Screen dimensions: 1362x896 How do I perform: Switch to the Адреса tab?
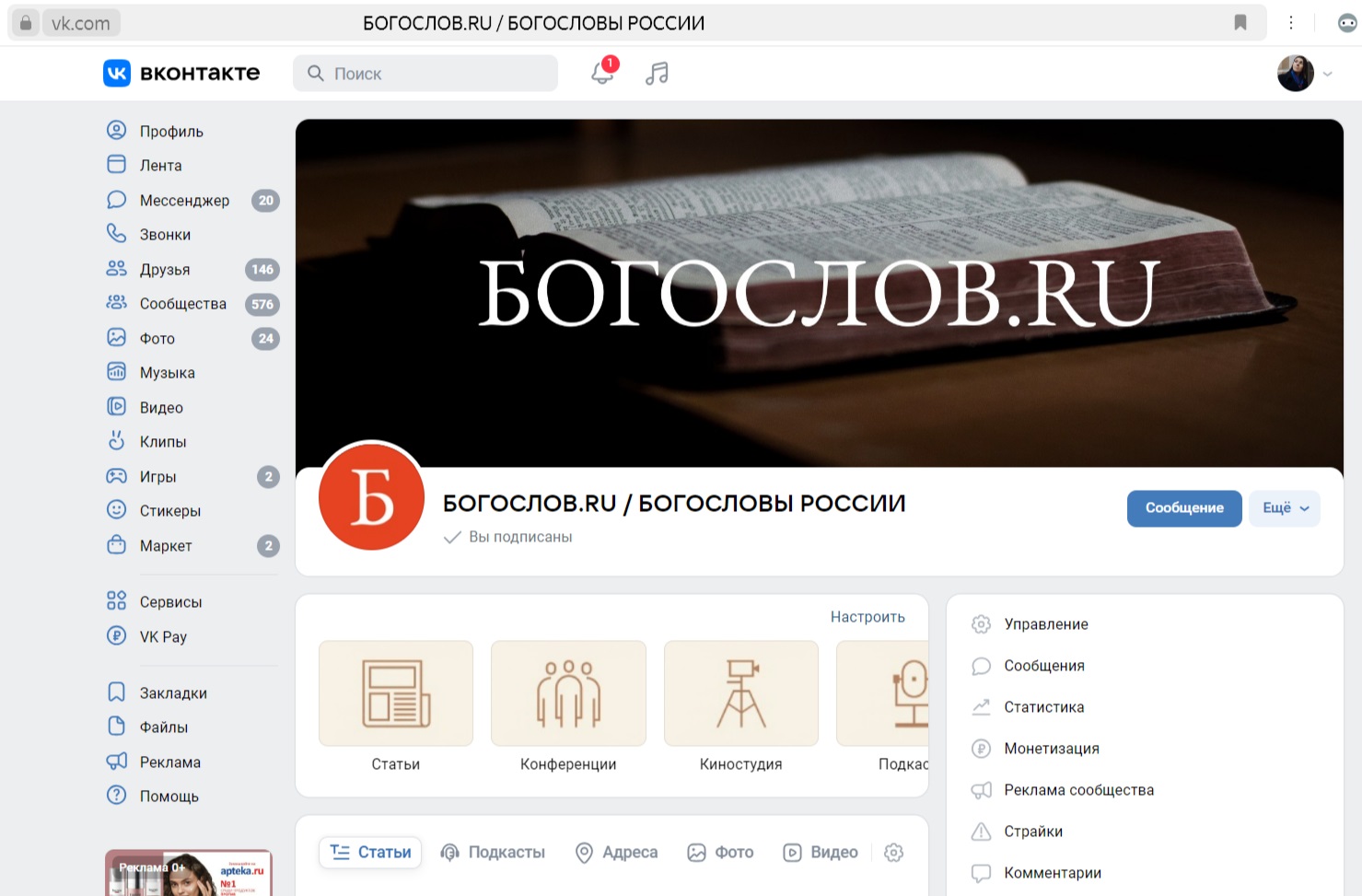coord(616,853)
